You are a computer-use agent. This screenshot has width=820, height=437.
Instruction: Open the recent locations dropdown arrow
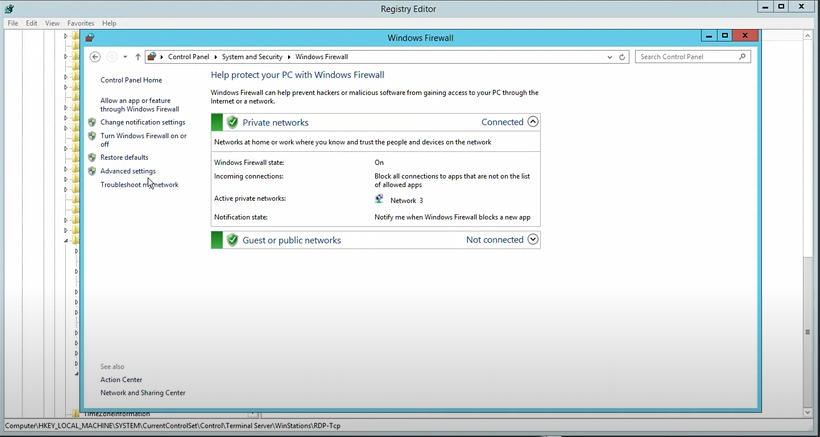[125, 57]
